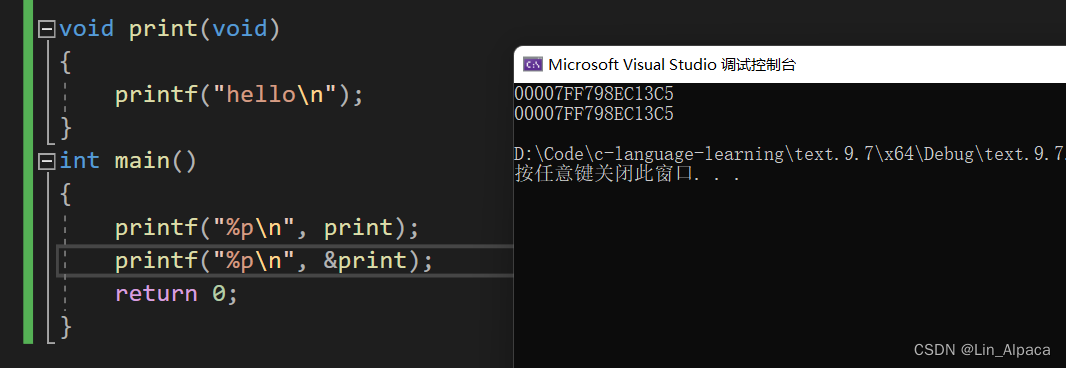Click the closing brace of main function

point(65,327)
